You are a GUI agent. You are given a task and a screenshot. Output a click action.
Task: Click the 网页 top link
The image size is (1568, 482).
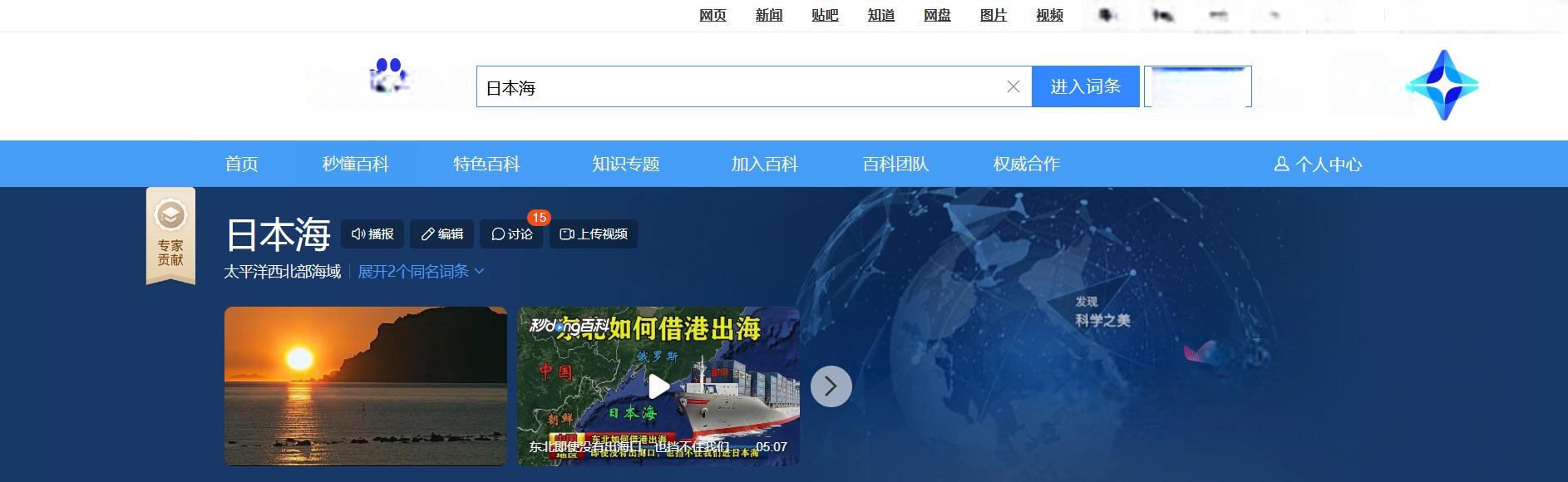tap(713, 15)
